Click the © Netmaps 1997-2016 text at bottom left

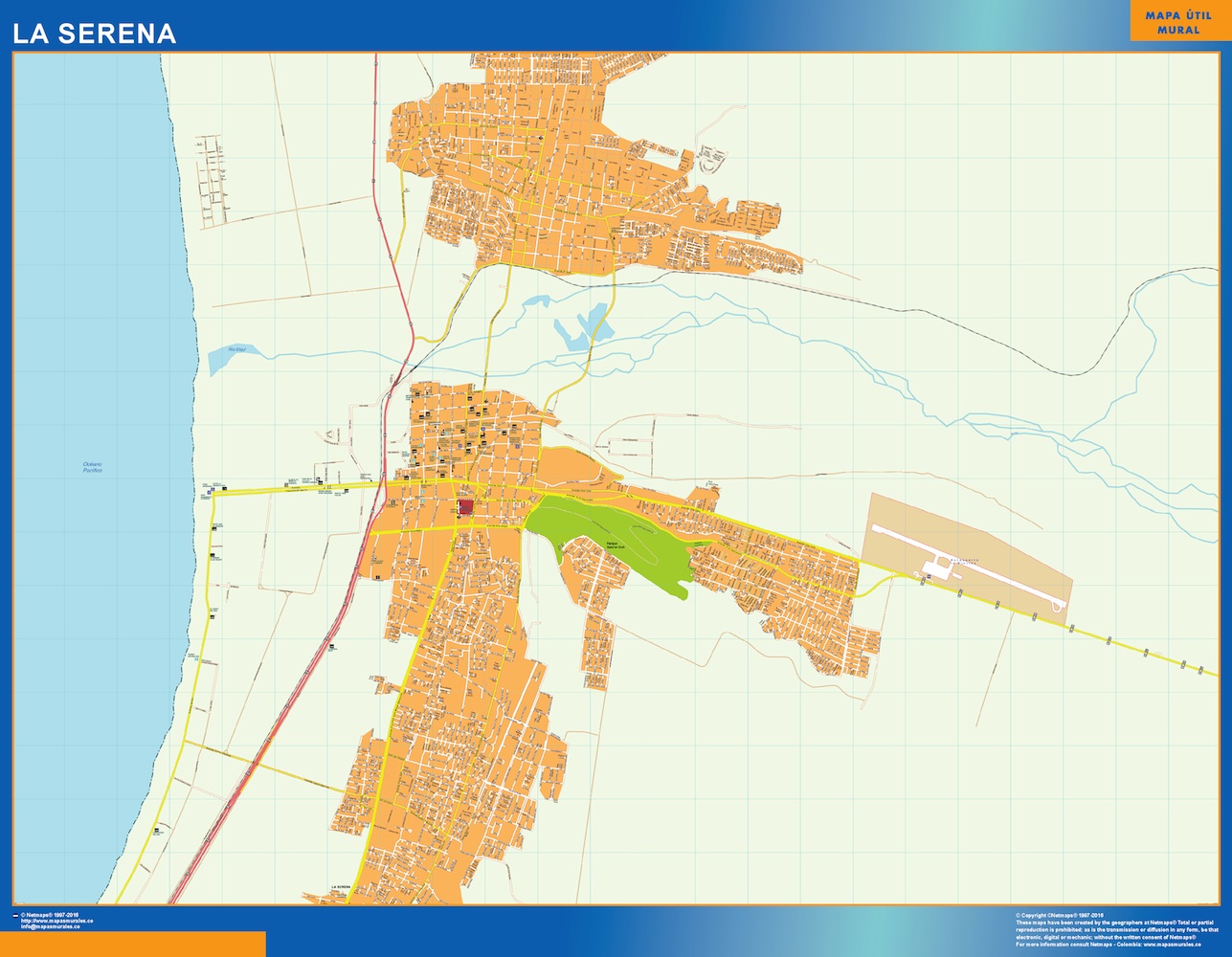[52, 915]
